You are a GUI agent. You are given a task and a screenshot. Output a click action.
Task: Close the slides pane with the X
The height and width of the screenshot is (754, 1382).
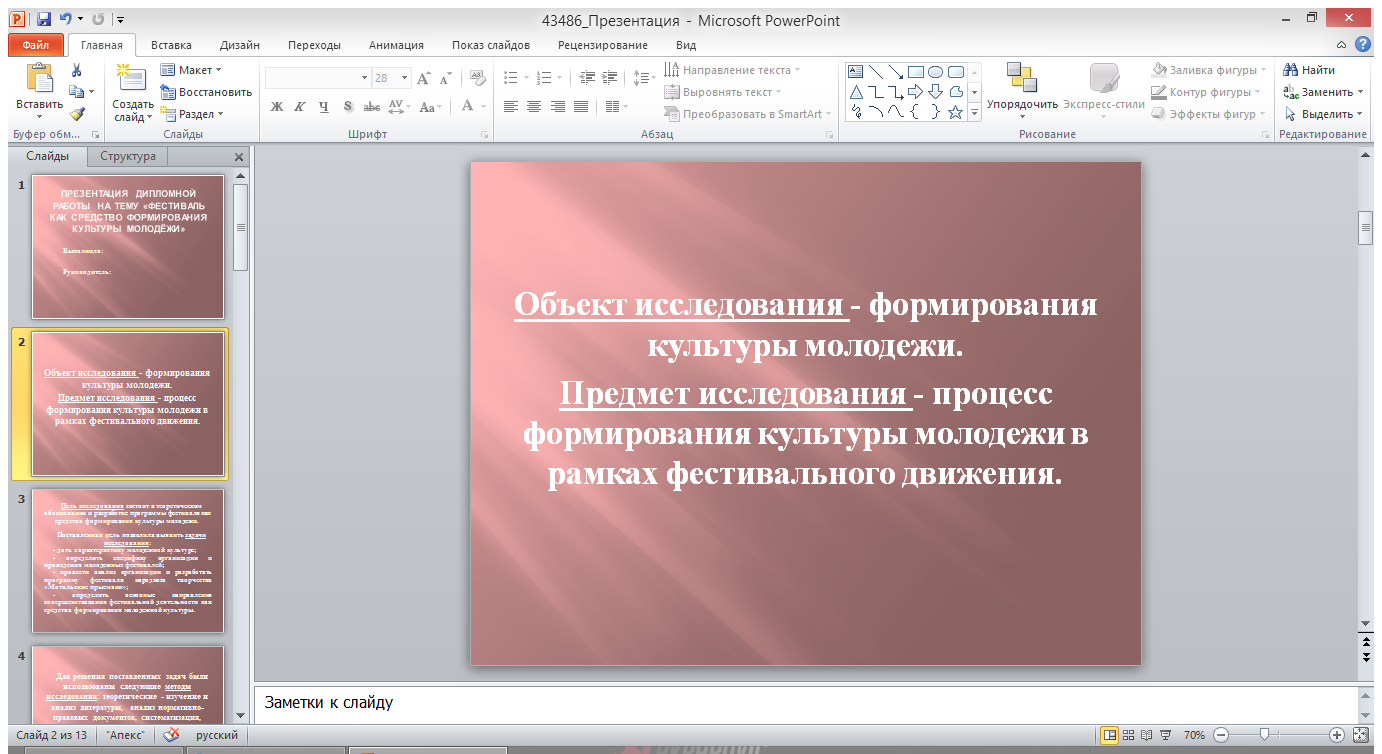pos(239,157)
